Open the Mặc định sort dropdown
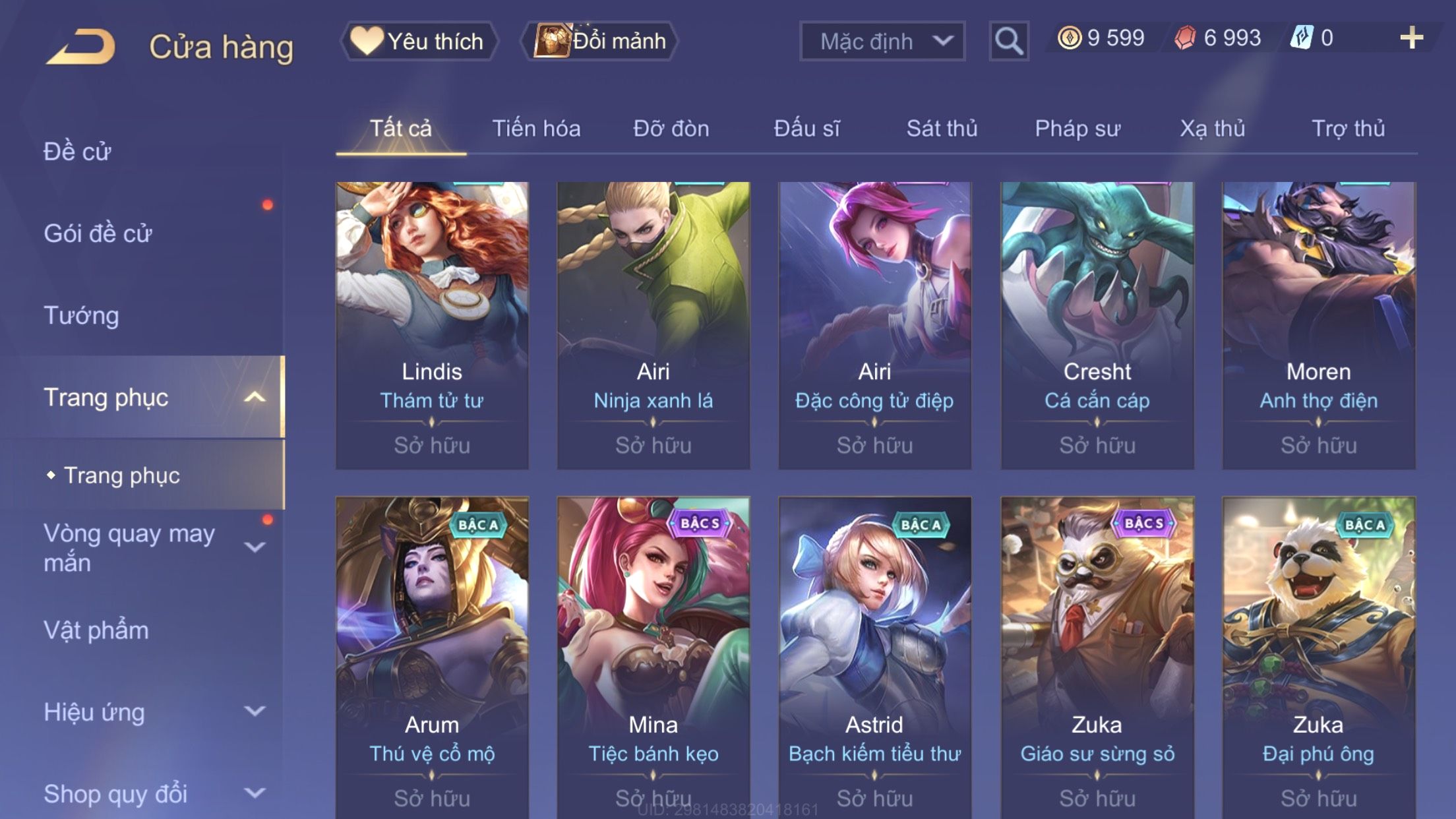The image size is (1456, 819). pyautogui.click(x=882, y=41)
